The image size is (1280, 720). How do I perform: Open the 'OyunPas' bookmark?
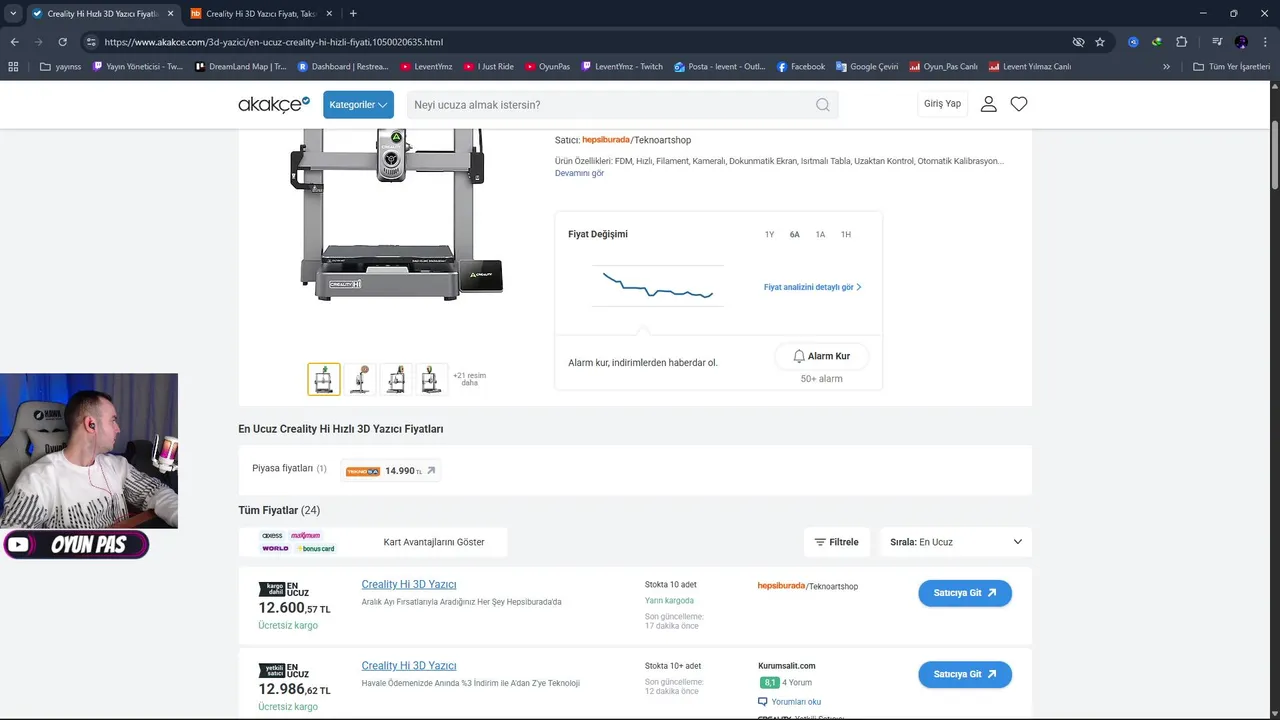tap(547, 67)
